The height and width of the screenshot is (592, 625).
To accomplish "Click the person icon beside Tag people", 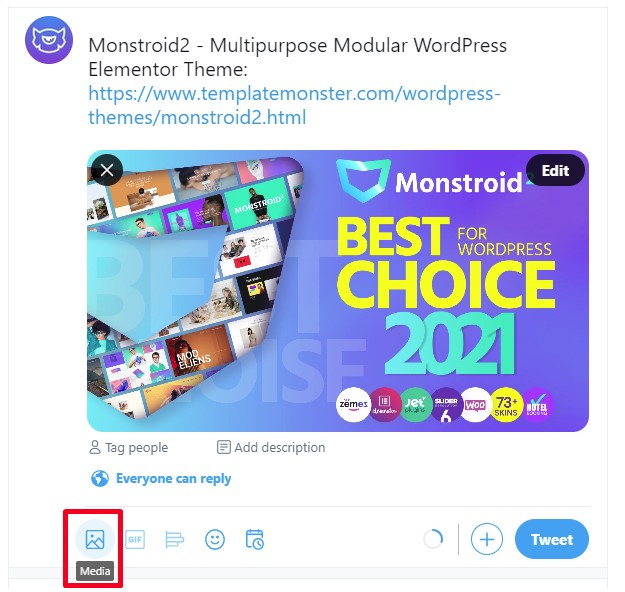I will click(95, 447).
